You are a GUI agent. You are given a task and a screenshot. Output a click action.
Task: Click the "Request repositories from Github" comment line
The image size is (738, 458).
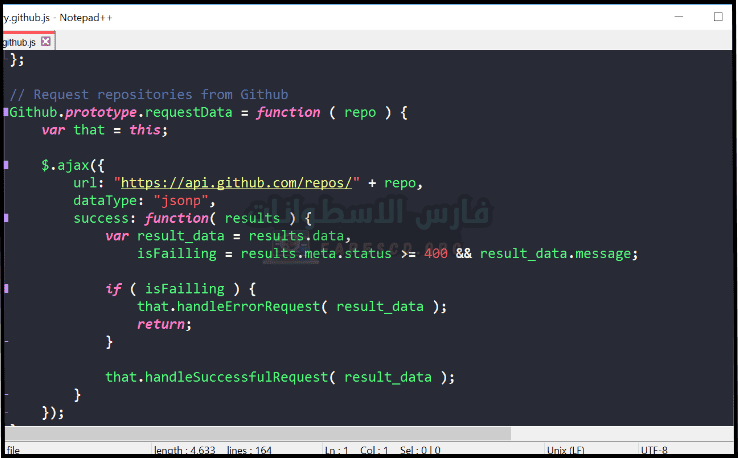tap(147, 95)
